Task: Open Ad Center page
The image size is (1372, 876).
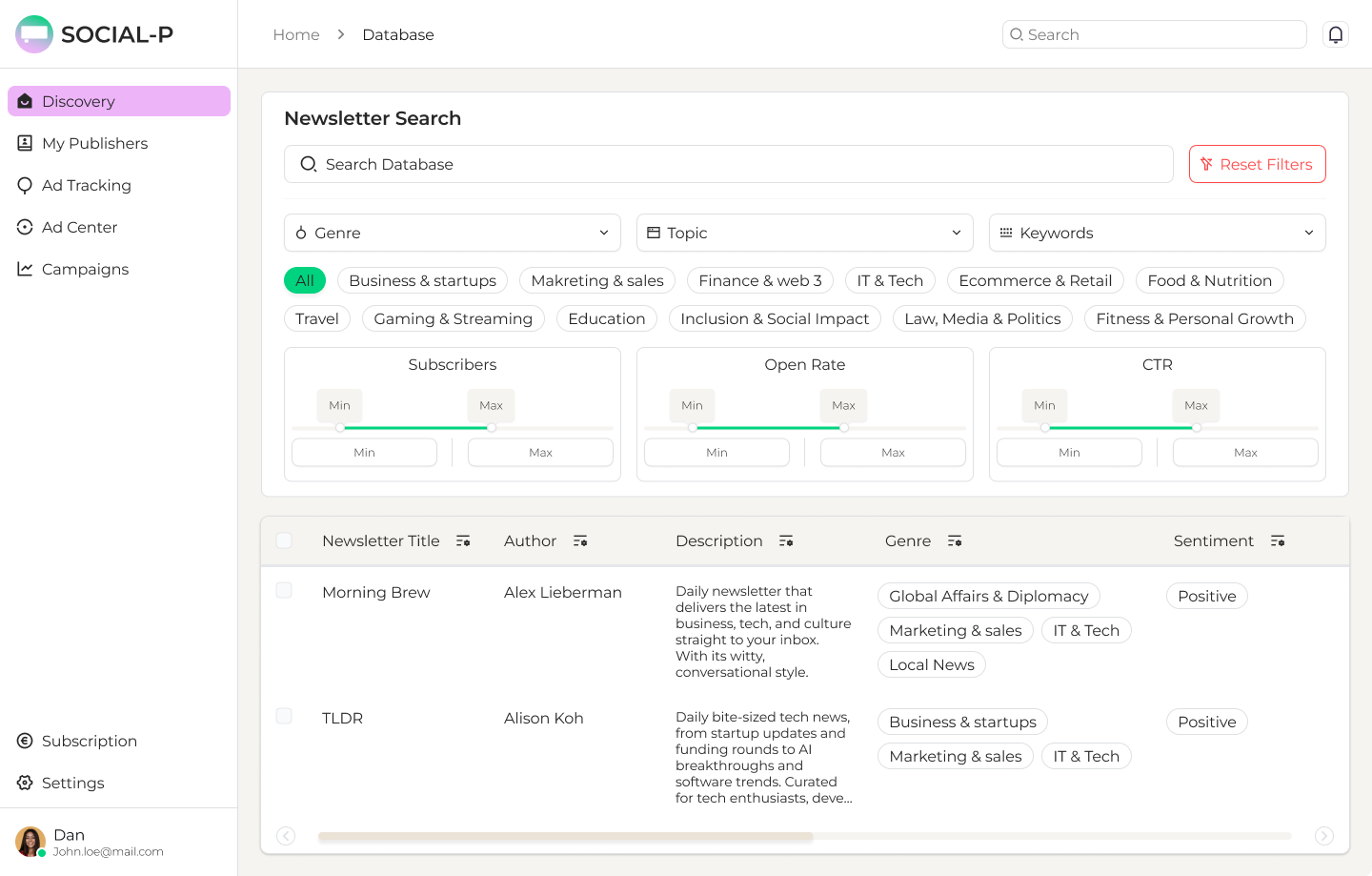Action: (x=119, y=227)
